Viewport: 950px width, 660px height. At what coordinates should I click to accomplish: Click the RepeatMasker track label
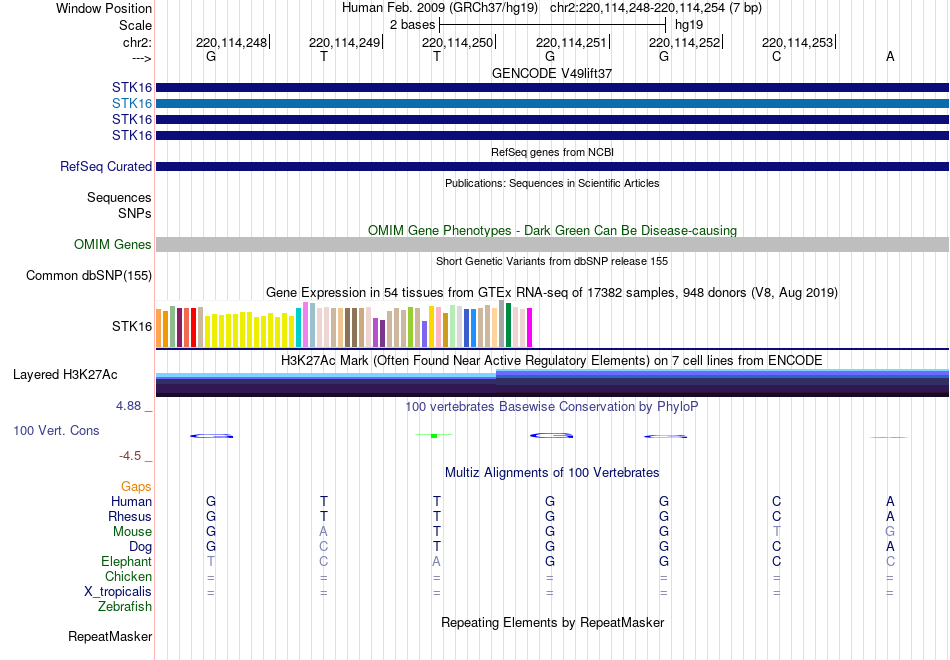(x=110, y=636)
